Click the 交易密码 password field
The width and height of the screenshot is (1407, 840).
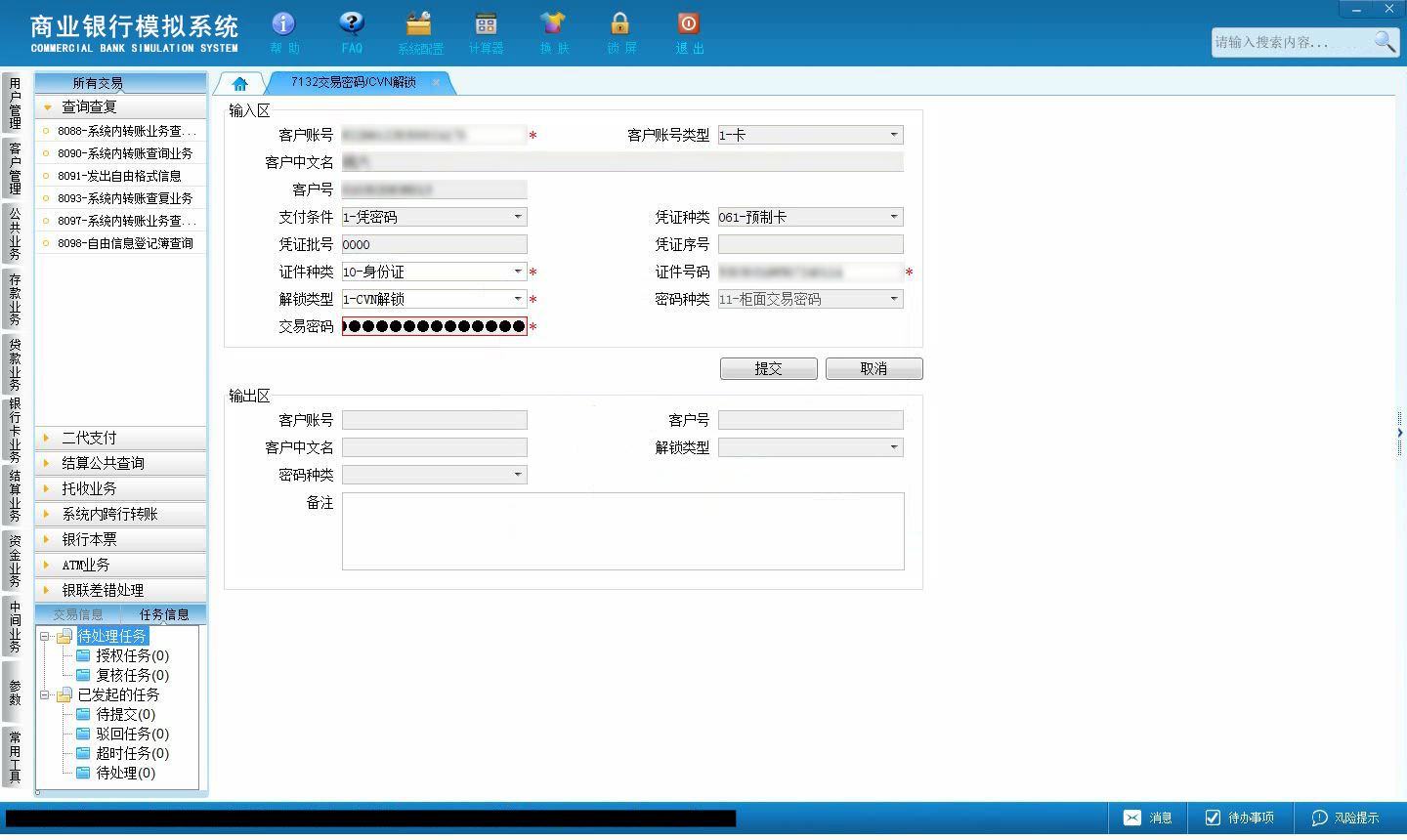pos(435,326)
